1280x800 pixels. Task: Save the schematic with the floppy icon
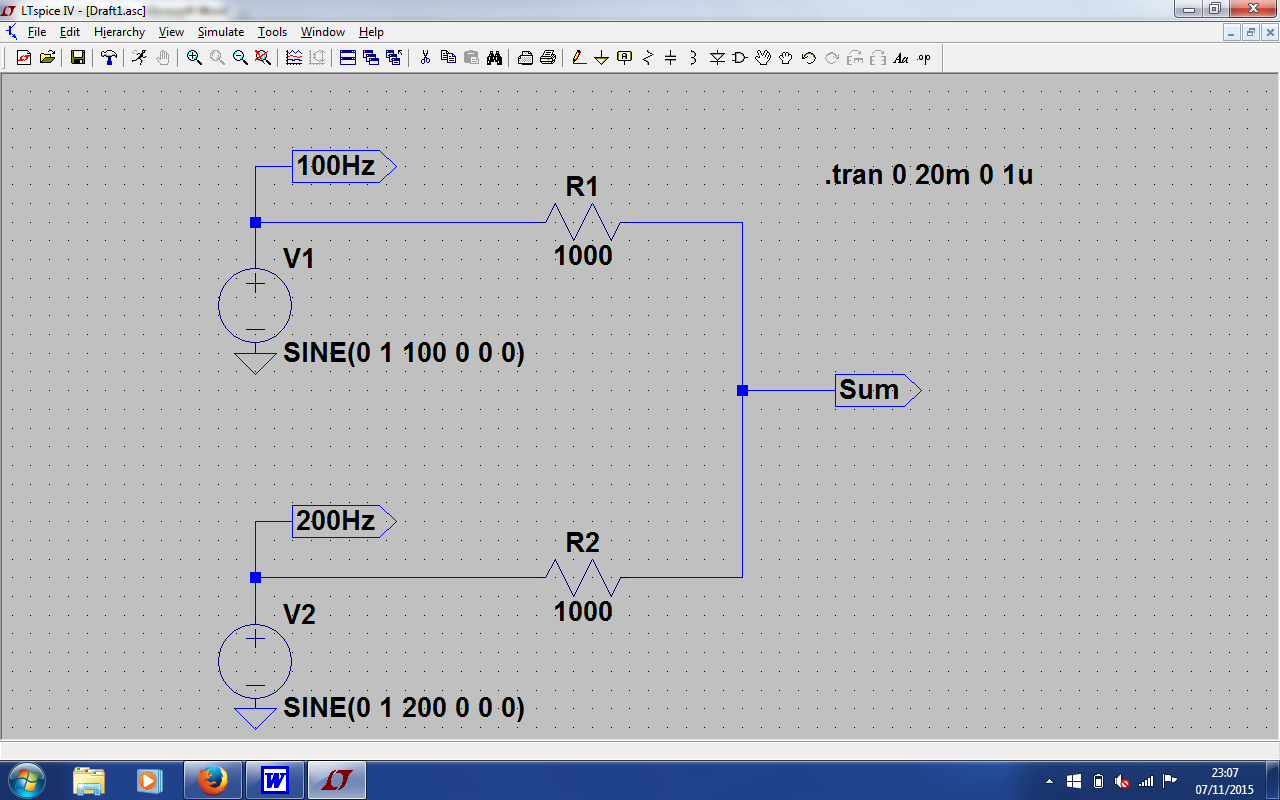coord(77,58)
